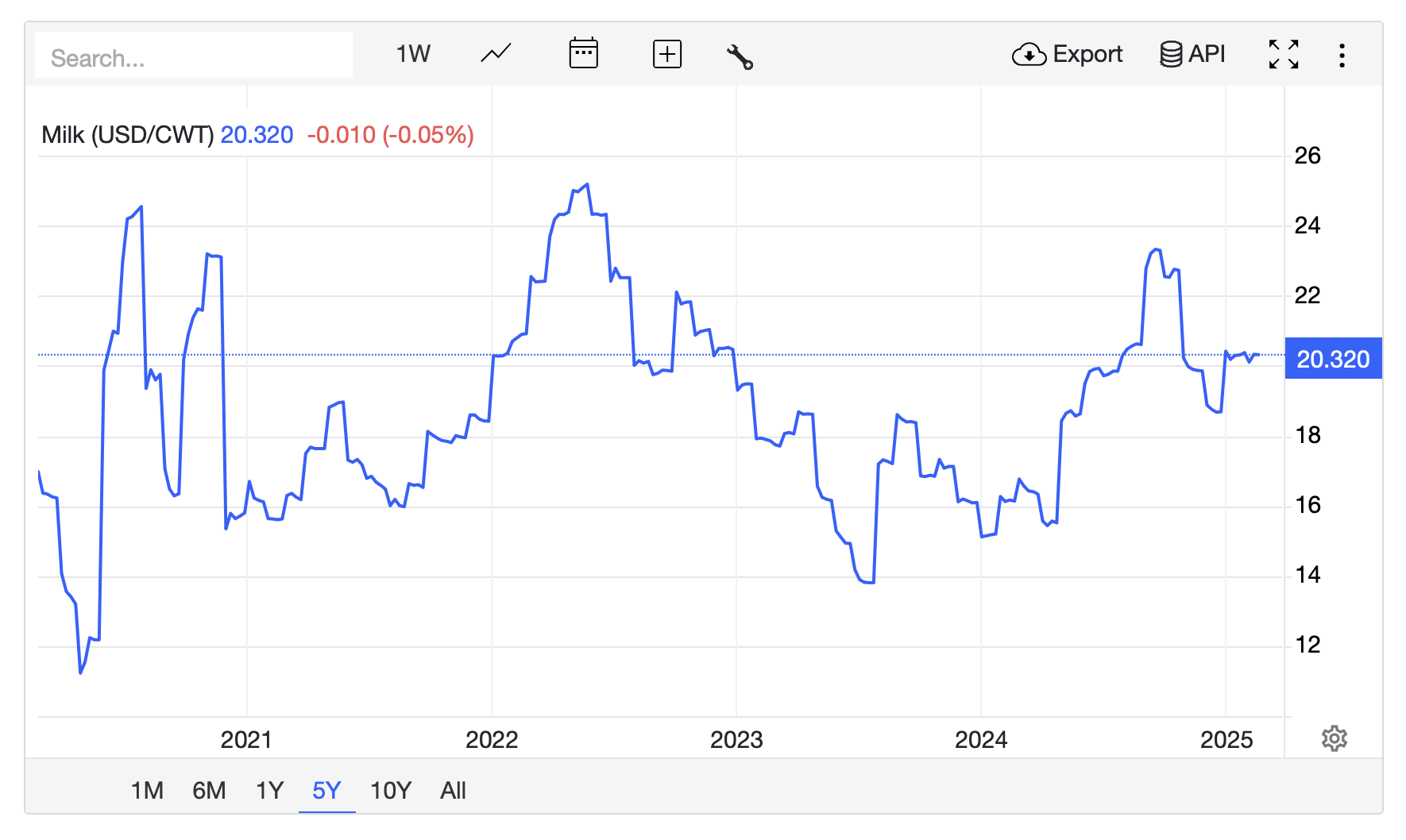The height and width of the screenshot is (840, 1406).
Task: Open the three-dot more options menu
Action: 1342,56
